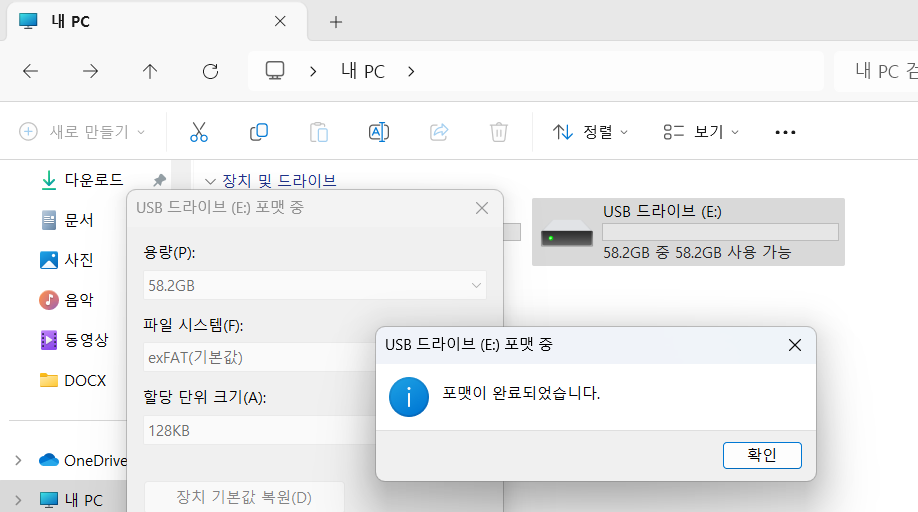Close the 내 PC tab
Viewport: 918px width, 512px height.
[x=280, y=21]
